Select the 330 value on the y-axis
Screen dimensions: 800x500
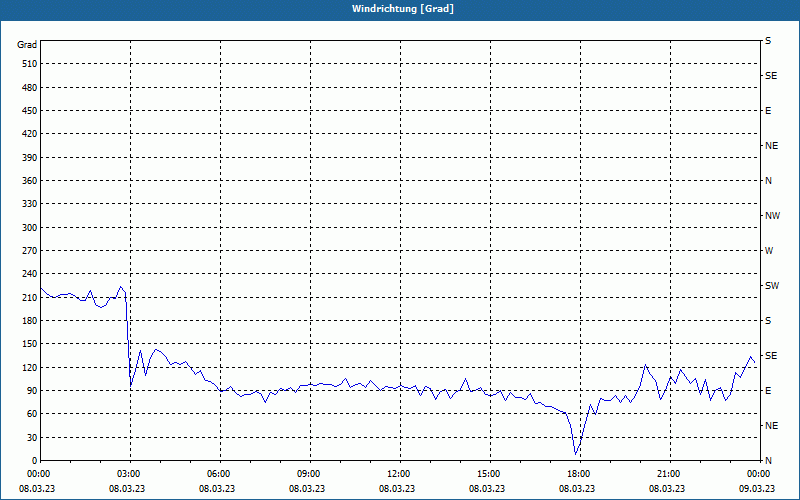click(x=30, y=204)
